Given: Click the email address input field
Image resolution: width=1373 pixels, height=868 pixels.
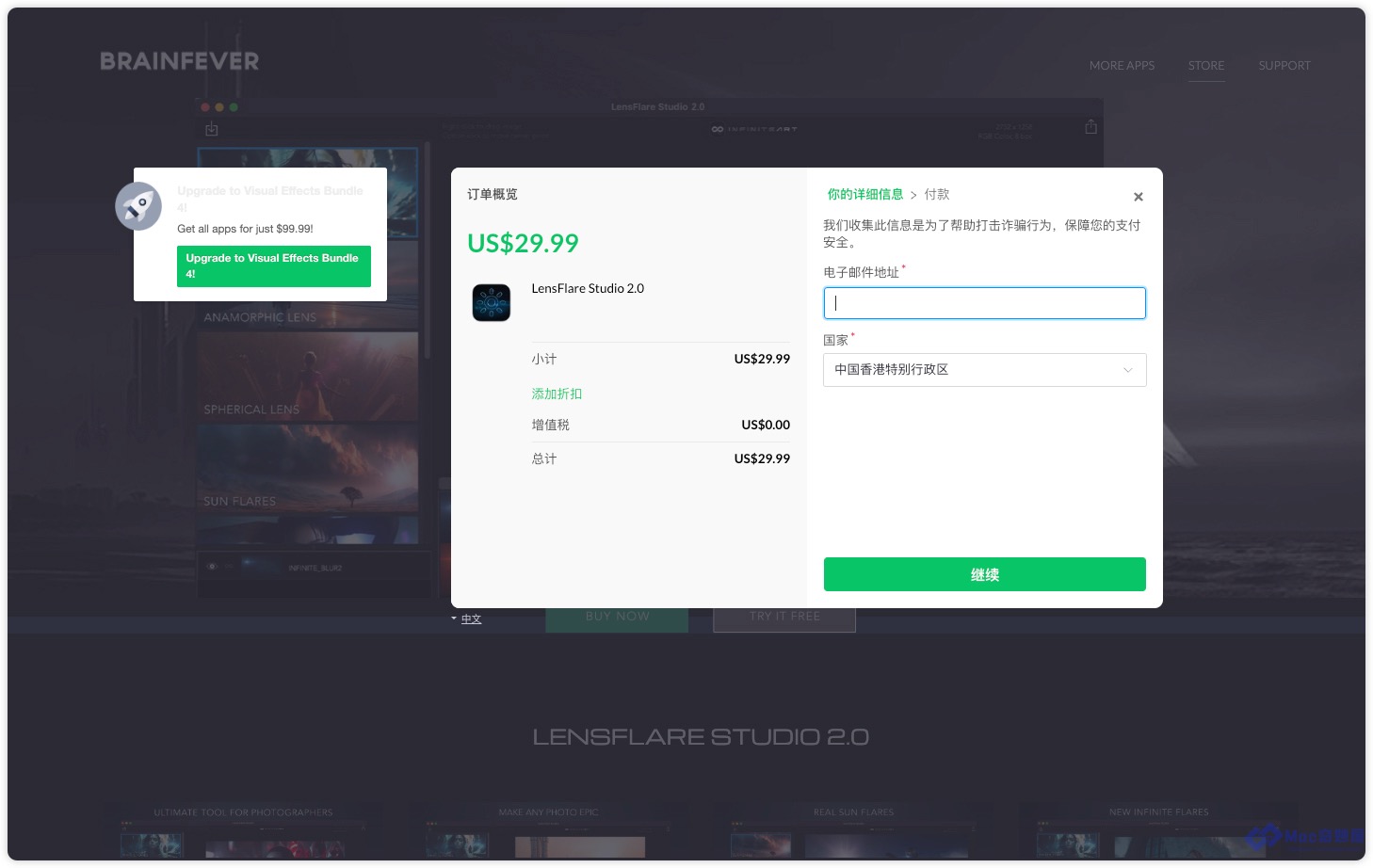Looking at the screenshot, I should tap(984, 303).
